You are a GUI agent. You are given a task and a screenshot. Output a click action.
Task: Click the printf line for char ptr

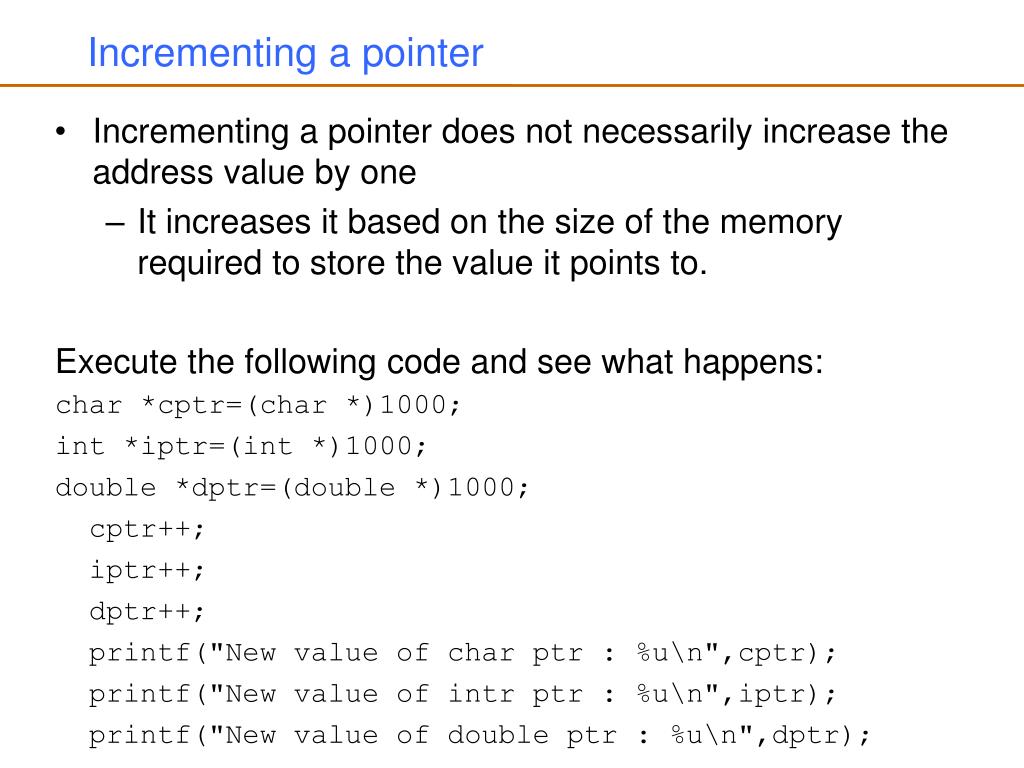[462, 653]
